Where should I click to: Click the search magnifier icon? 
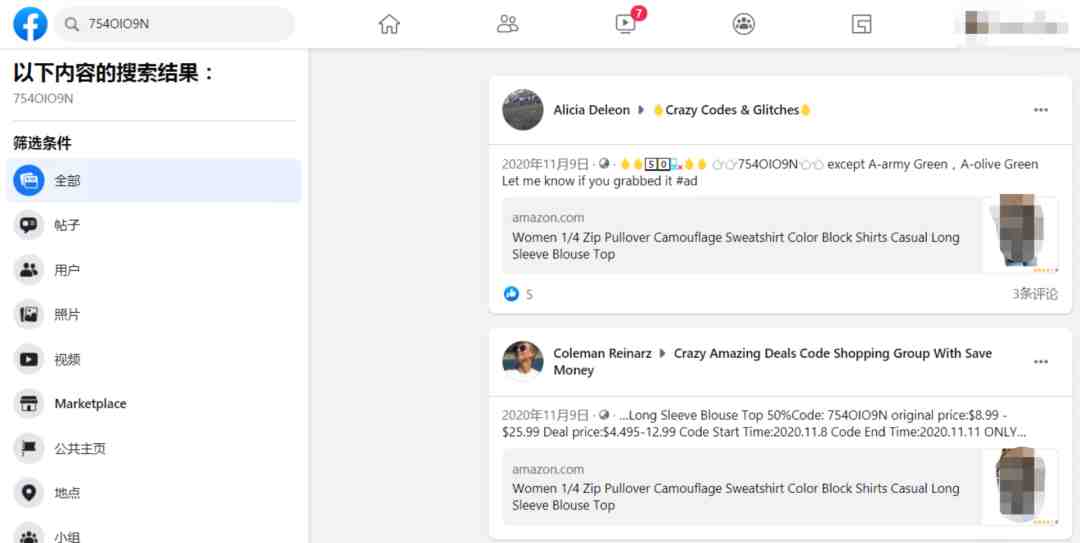pos(72,24)
